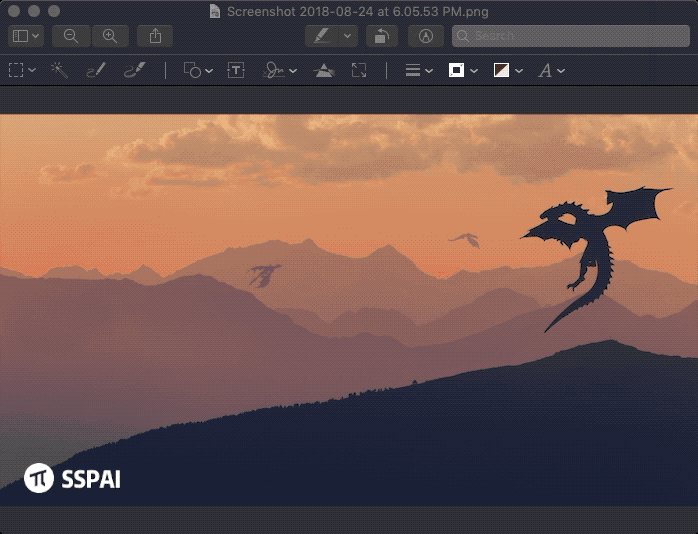Focus the Search field
This screenshot has width=698, height=534.
568,36
